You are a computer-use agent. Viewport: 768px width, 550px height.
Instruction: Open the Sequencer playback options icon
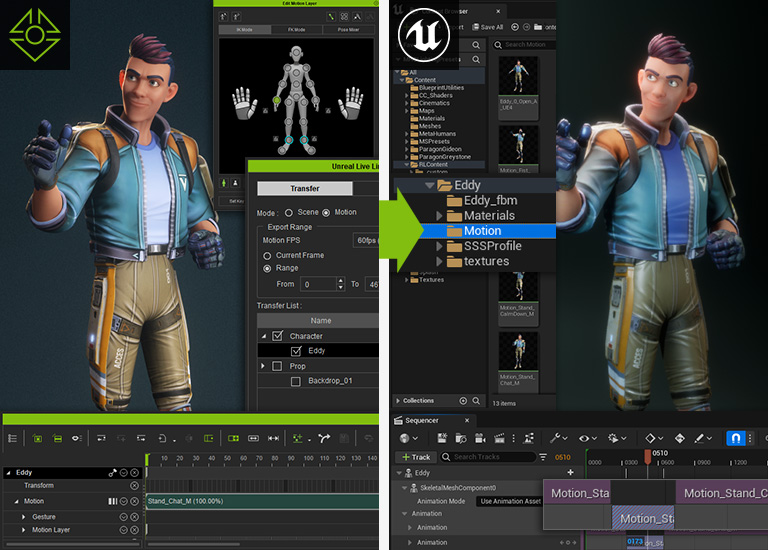[x=616, y=438]
